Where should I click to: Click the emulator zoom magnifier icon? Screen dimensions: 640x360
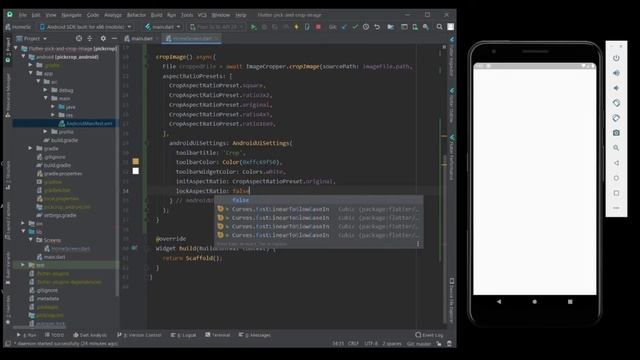click(616, 148)
